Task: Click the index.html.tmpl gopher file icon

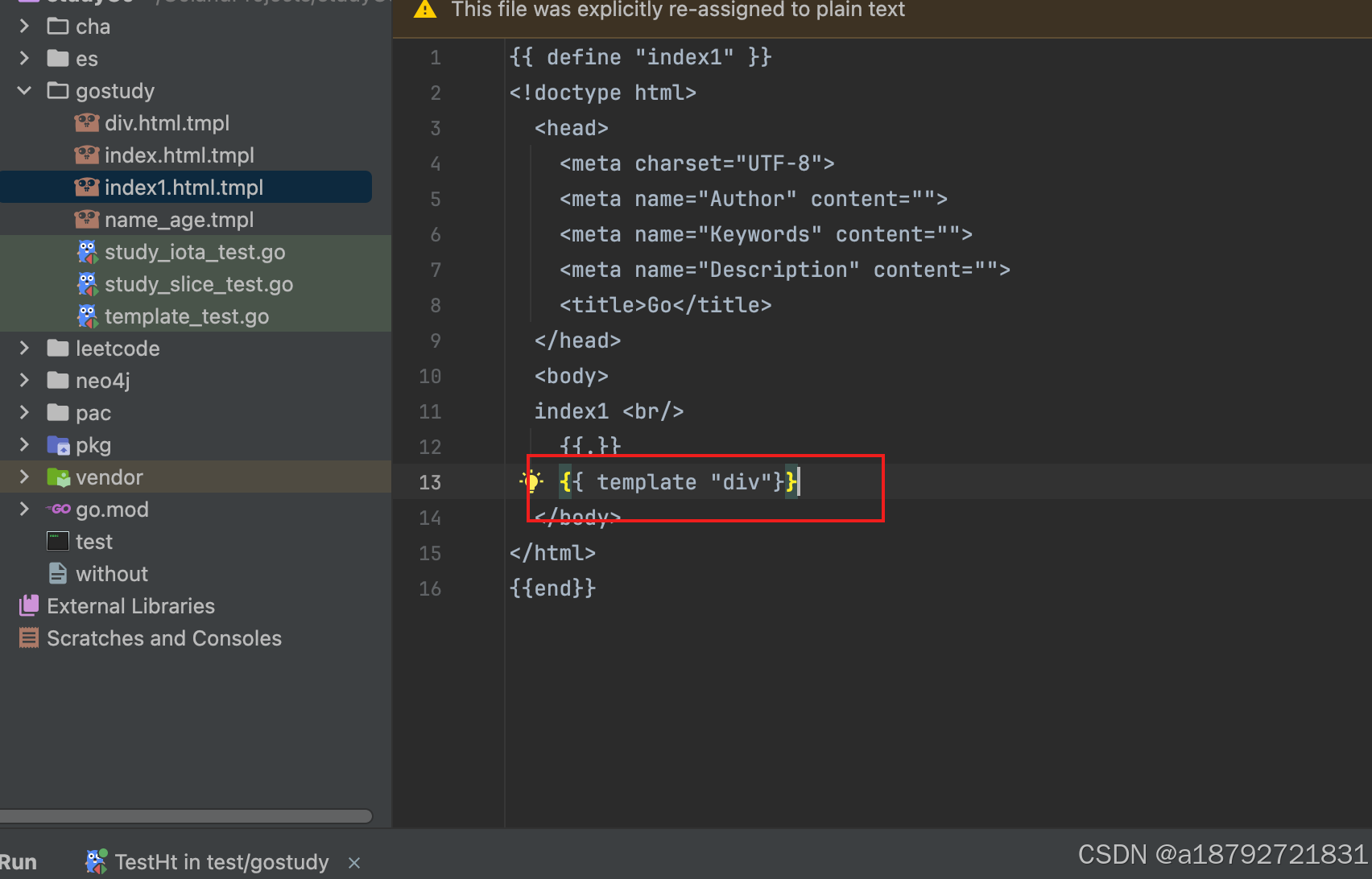Action: click(87, 155)
